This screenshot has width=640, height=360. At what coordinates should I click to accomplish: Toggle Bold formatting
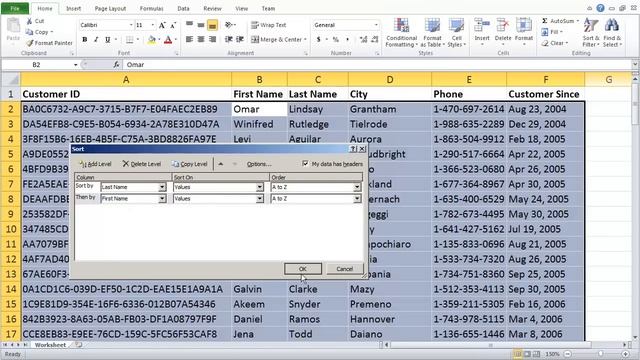click(84, 40)
